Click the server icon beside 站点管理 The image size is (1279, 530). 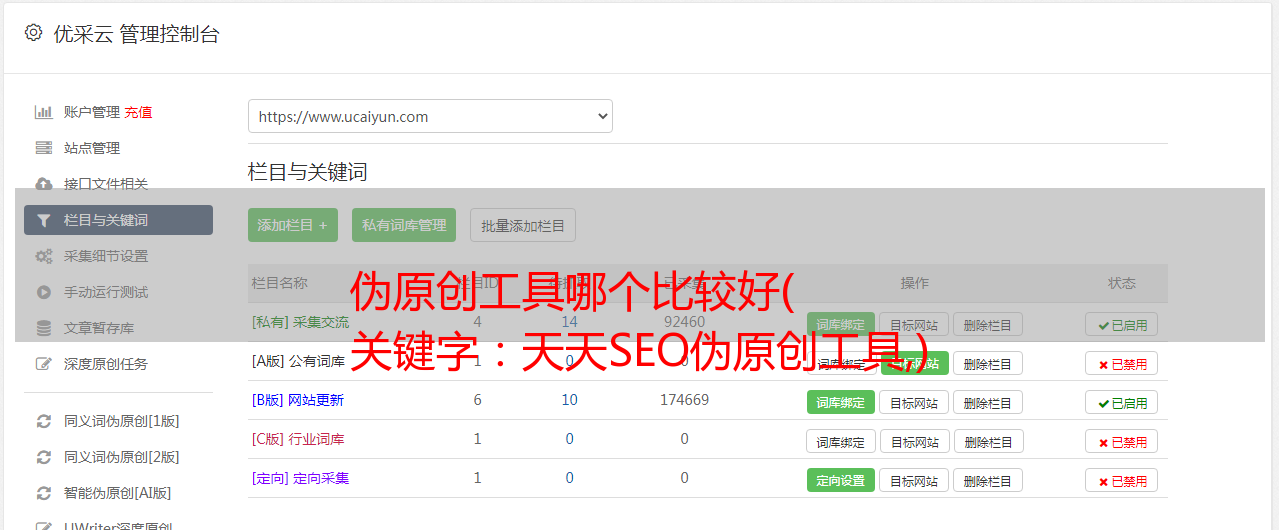pyautogui.click(x=43, y=148)
